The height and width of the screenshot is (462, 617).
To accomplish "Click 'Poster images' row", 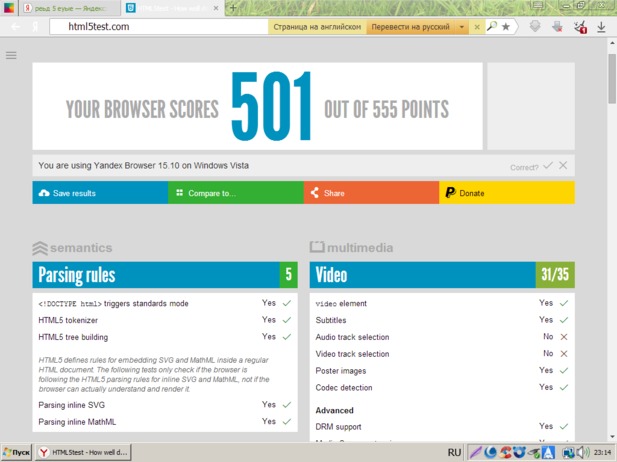I will click(x=442, y=371).
